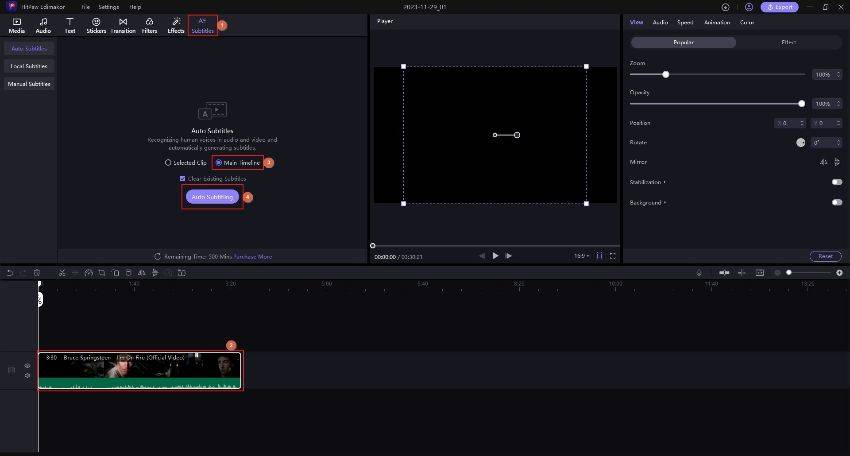Open the Filters panel

click(149, 25)
